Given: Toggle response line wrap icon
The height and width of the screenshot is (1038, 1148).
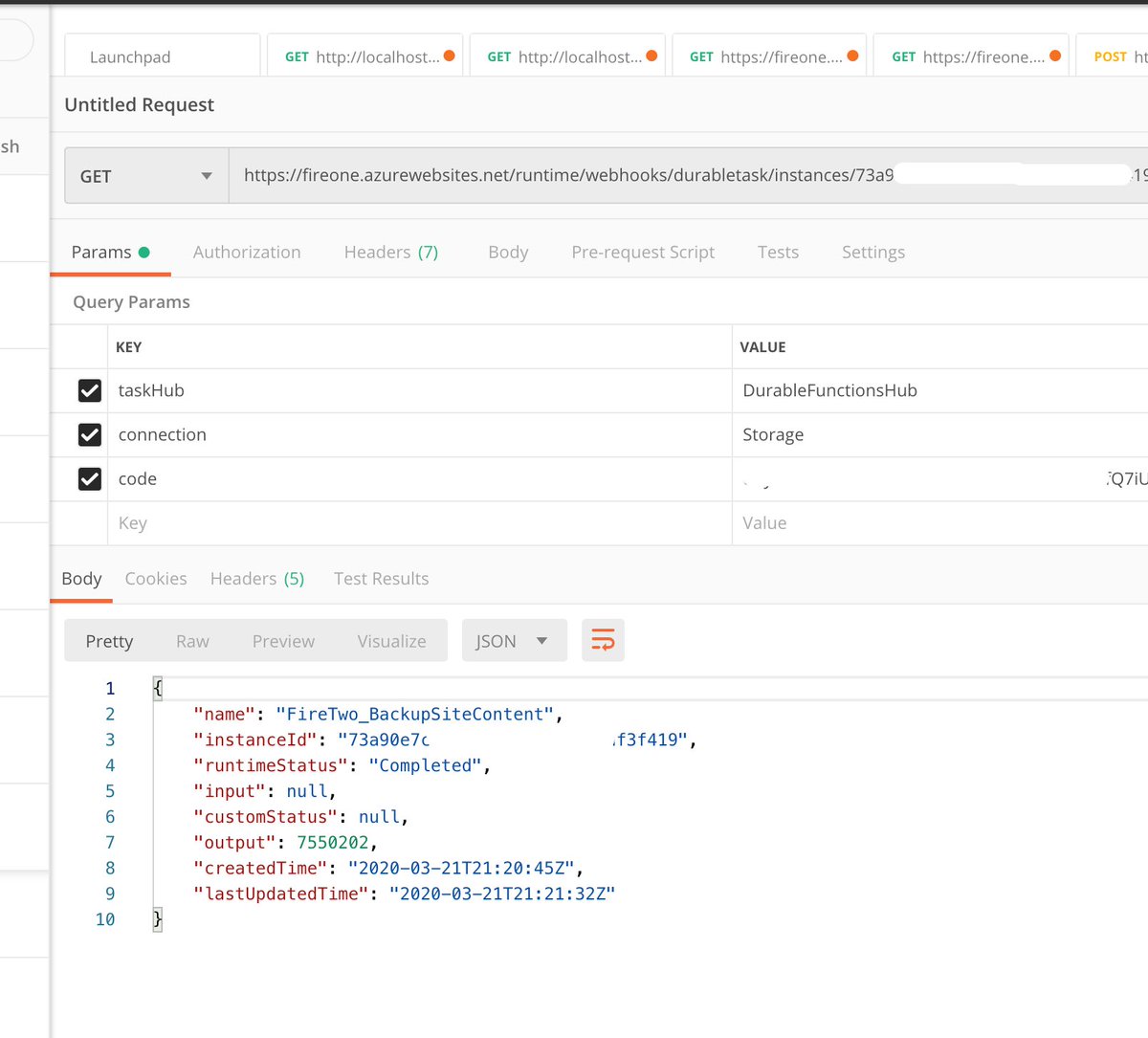Looking at the screenshot, I should pos(603,640).
